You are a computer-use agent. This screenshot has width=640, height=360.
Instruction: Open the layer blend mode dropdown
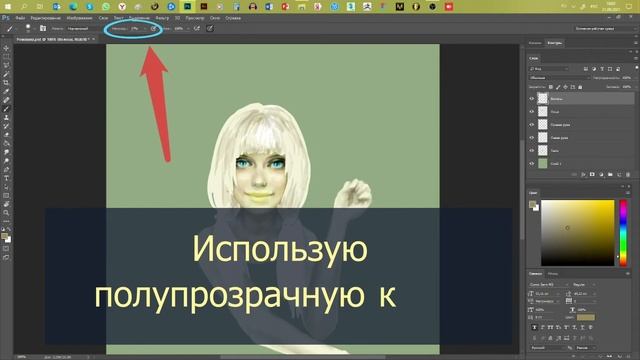(x=559, y=78)
